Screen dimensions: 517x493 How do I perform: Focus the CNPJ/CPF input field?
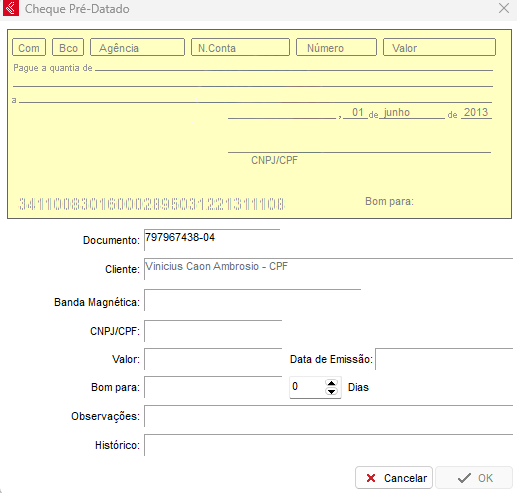(213, 331)
